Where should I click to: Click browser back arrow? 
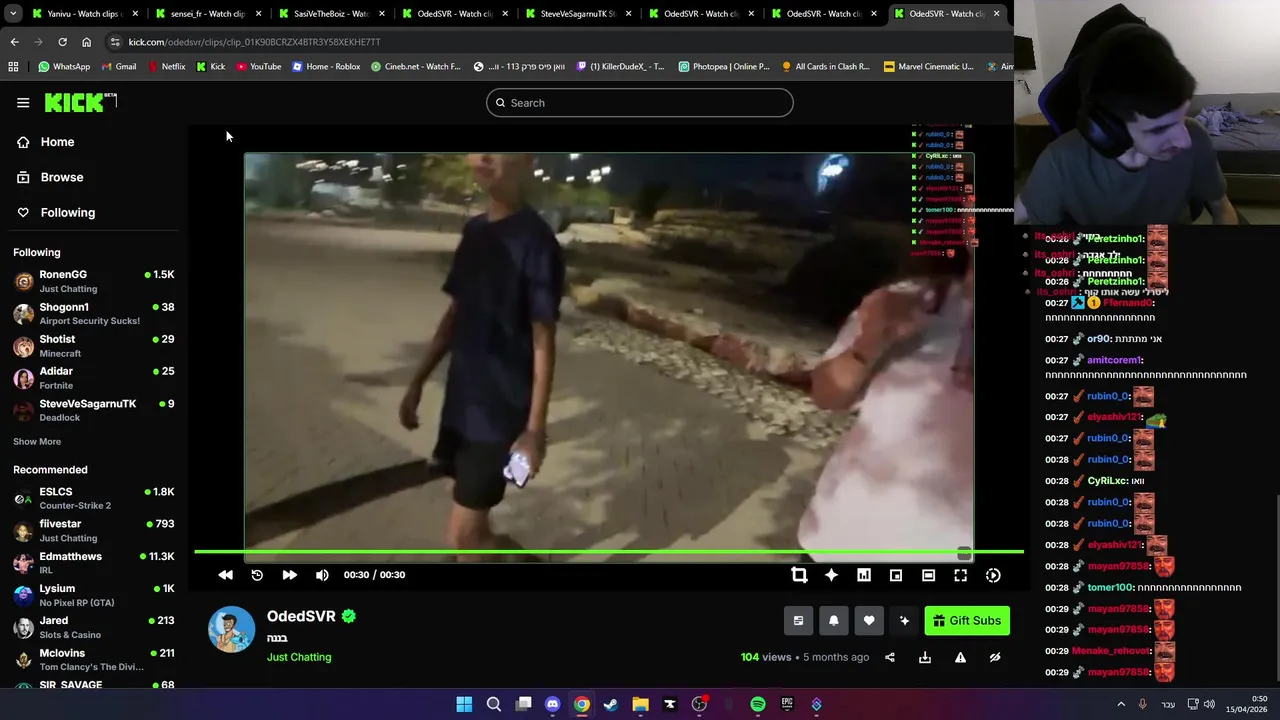pos(14,42)
